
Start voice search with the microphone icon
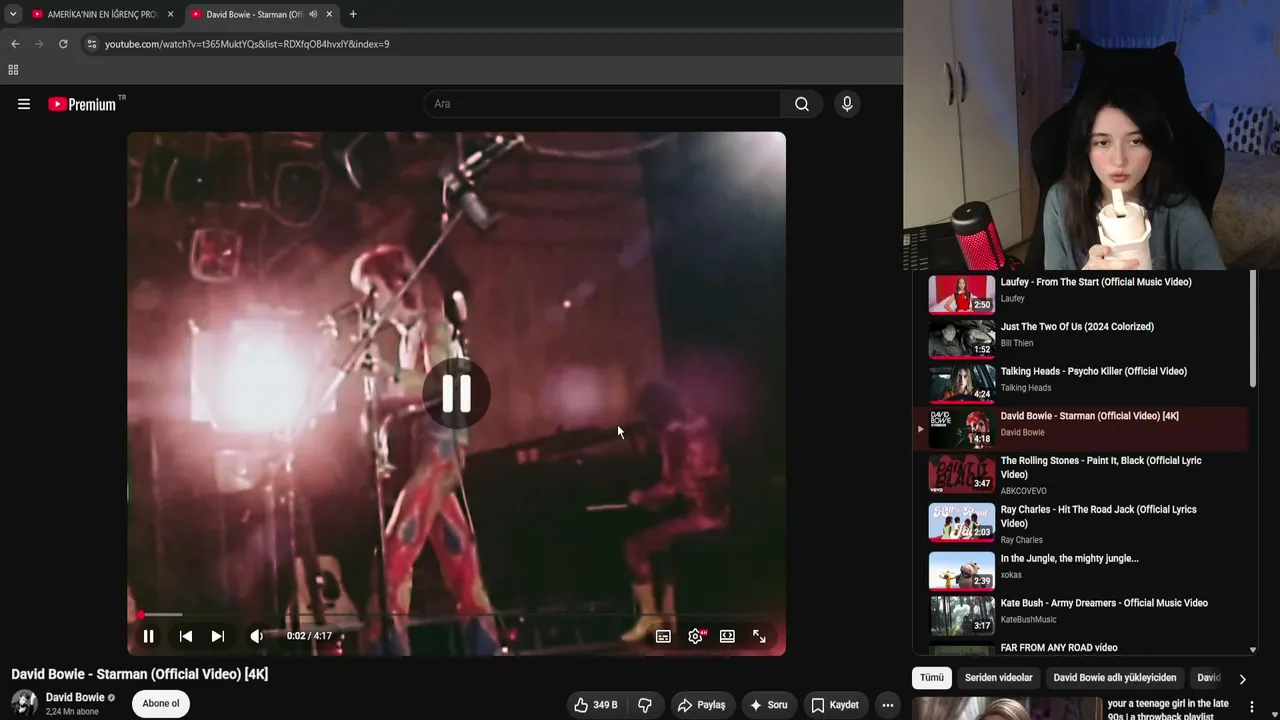point(847,104)
